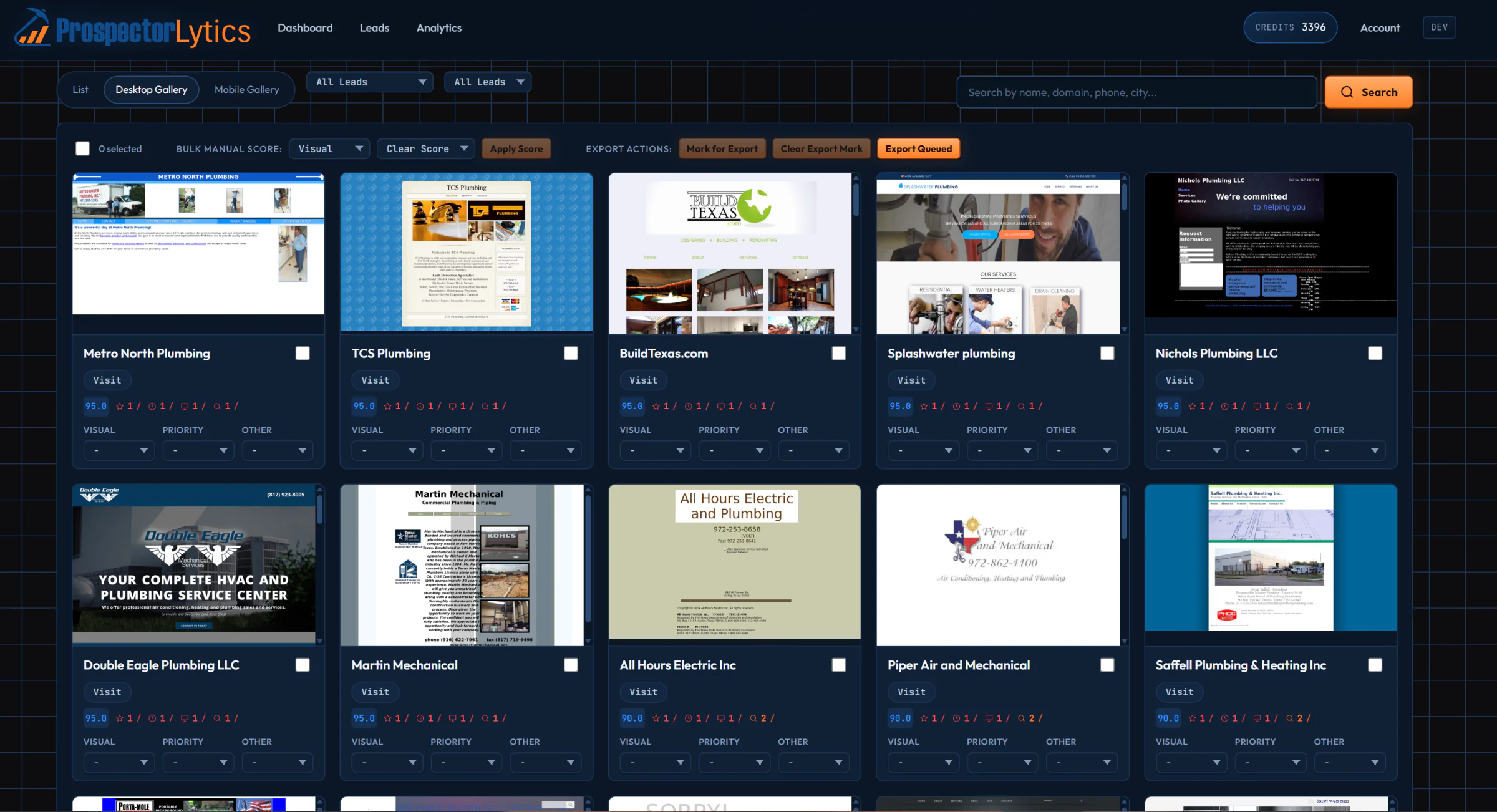Select magnifier icon in TCS Plumbing score row

(x=485, y=407)
